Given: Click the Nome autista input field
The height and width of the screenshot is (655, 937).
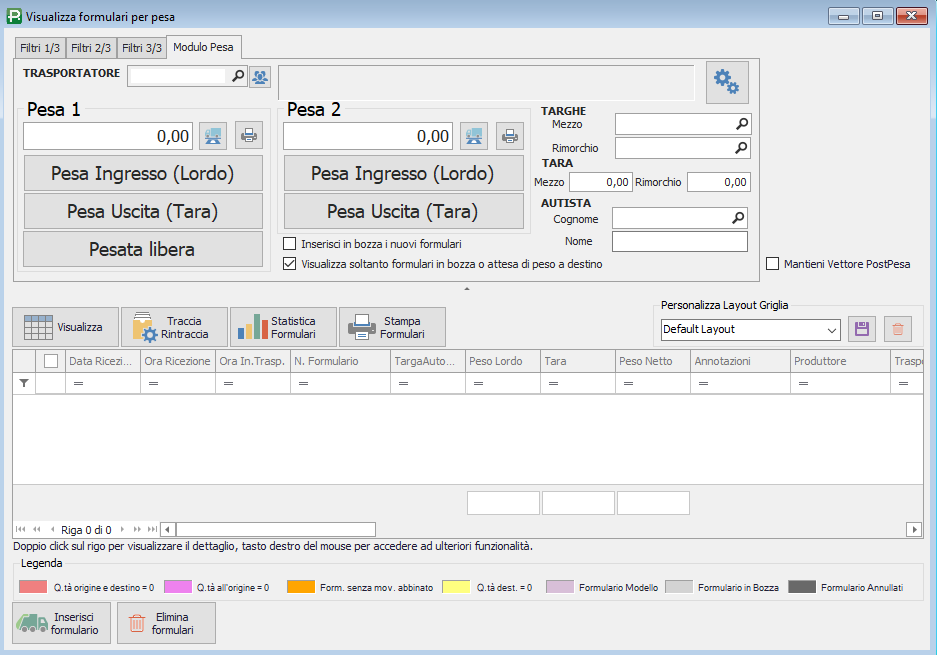Looking at the screenshot, I should click(x=679, y=242).
